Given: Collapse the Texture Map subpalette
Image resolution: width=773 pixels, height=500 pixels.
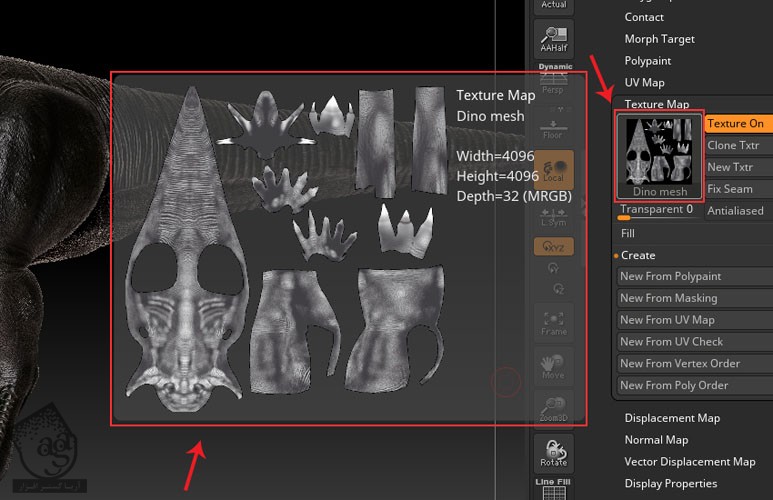Looking at the screenshot, I should (656, 104).
